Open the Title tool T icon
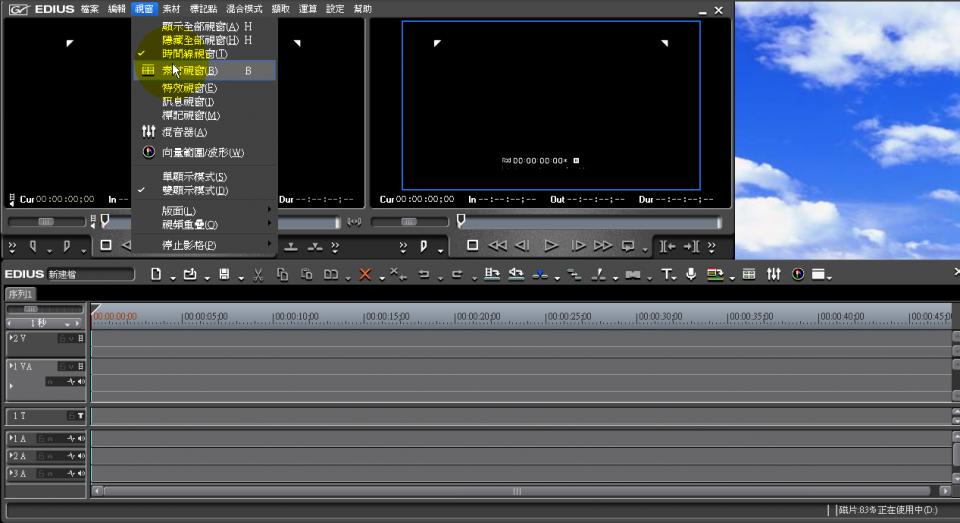 tap(666, 274)
